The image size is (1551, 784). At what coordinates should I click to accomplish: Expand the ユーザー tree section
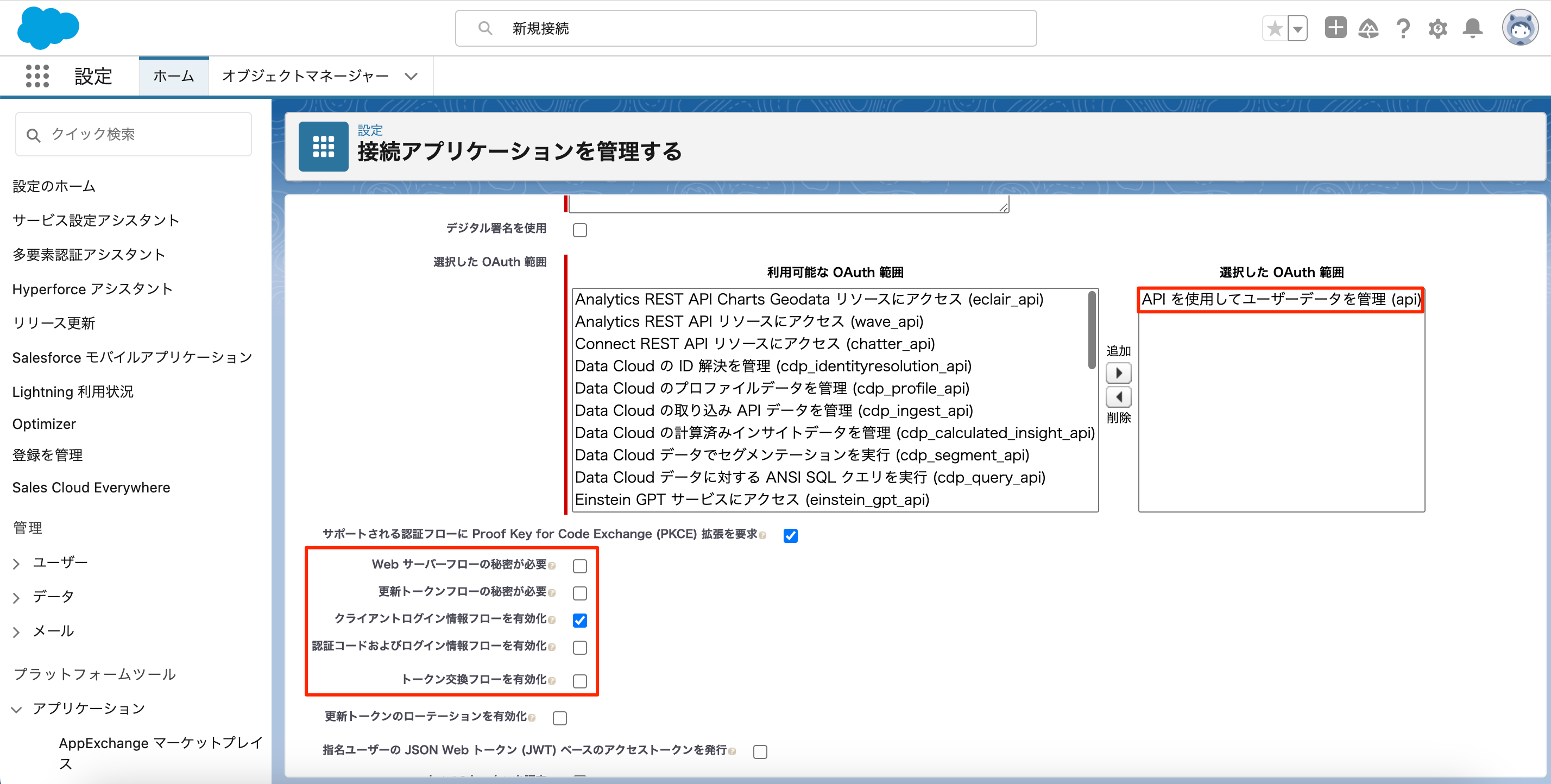pyautogui.click(x=16, y=564)
